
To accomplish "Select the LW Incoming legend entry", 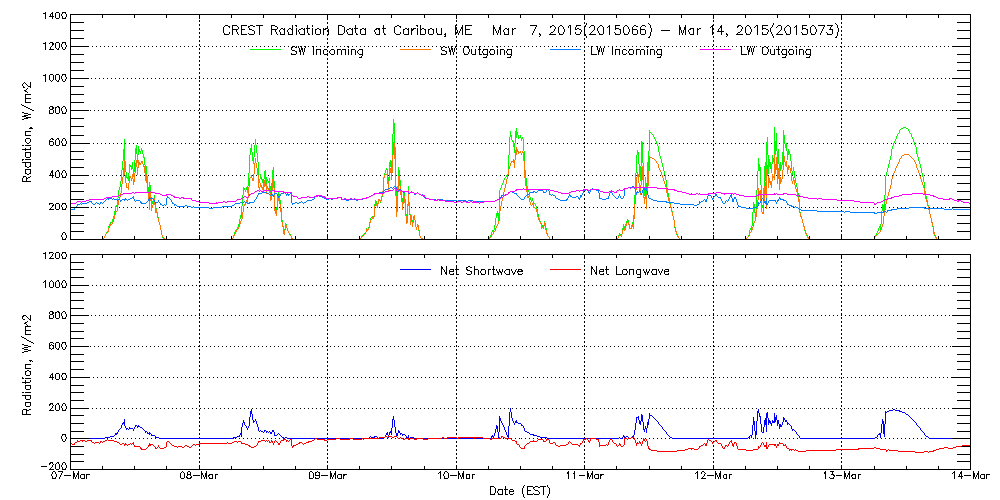I will 624,51.
